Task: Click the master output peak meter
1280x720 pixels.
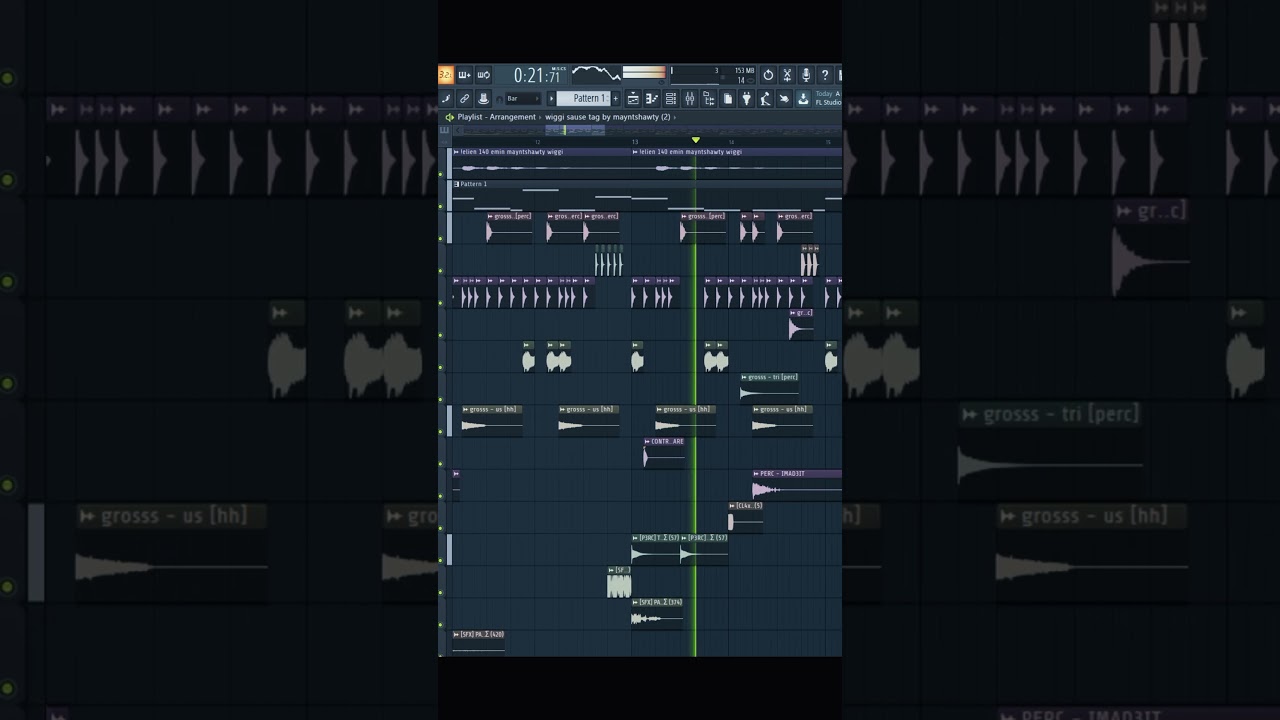Action: point(644,73)
